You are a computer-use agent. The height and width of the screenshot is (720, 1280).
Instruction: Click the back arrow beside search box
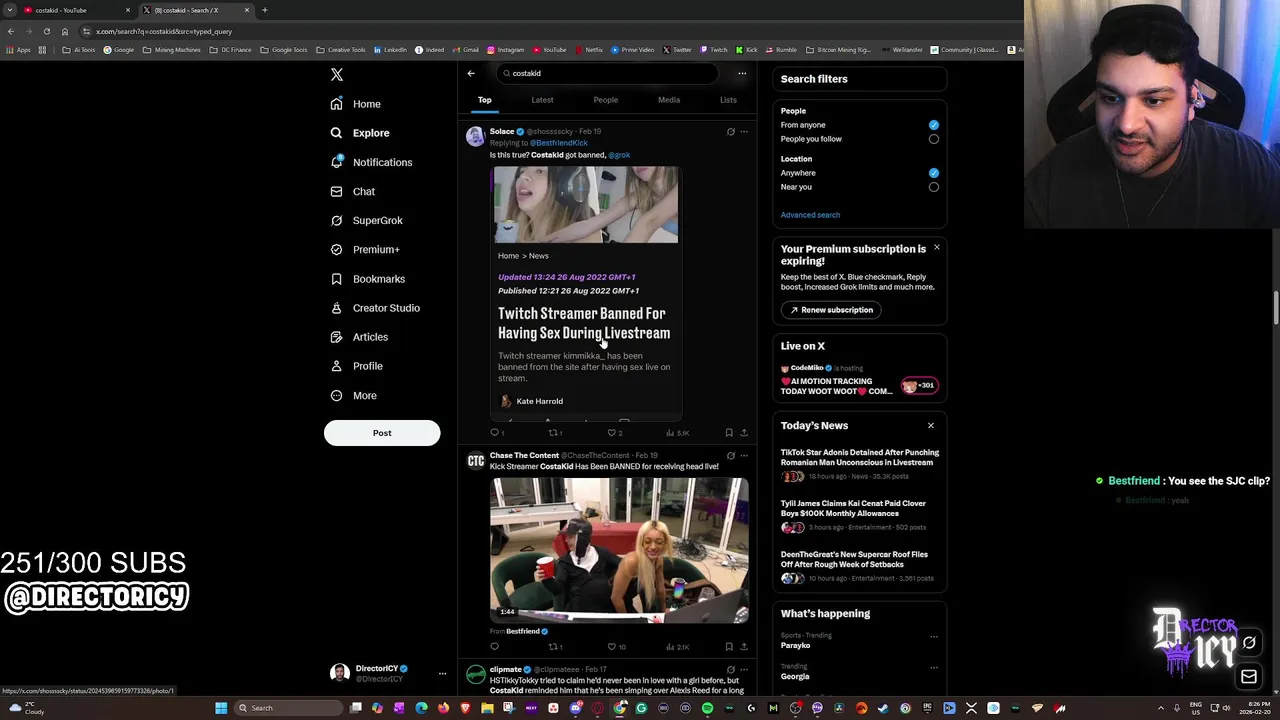pos(471,73)
